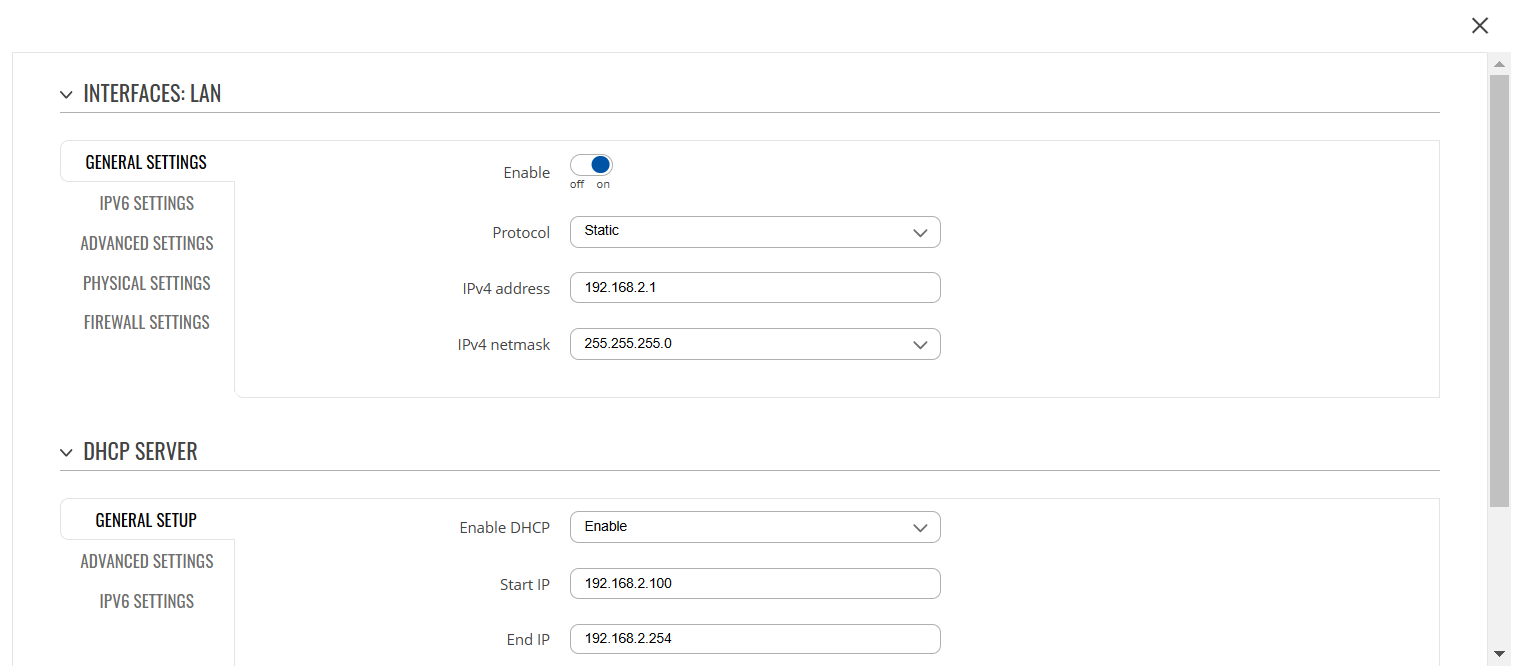This screenshot has width=1524, height=670.
Task: Collapse the DHCP Server section
Action: [67, 453]
